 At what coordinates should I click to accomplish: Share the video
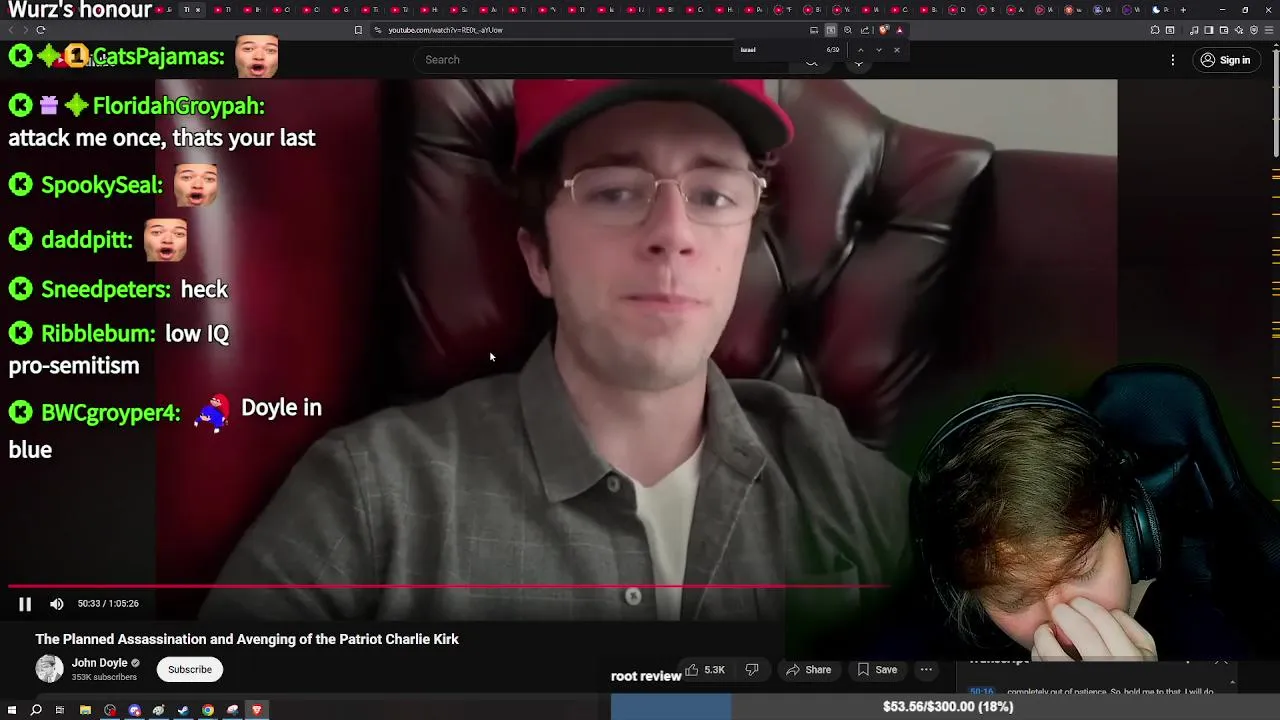pos(808,669)
